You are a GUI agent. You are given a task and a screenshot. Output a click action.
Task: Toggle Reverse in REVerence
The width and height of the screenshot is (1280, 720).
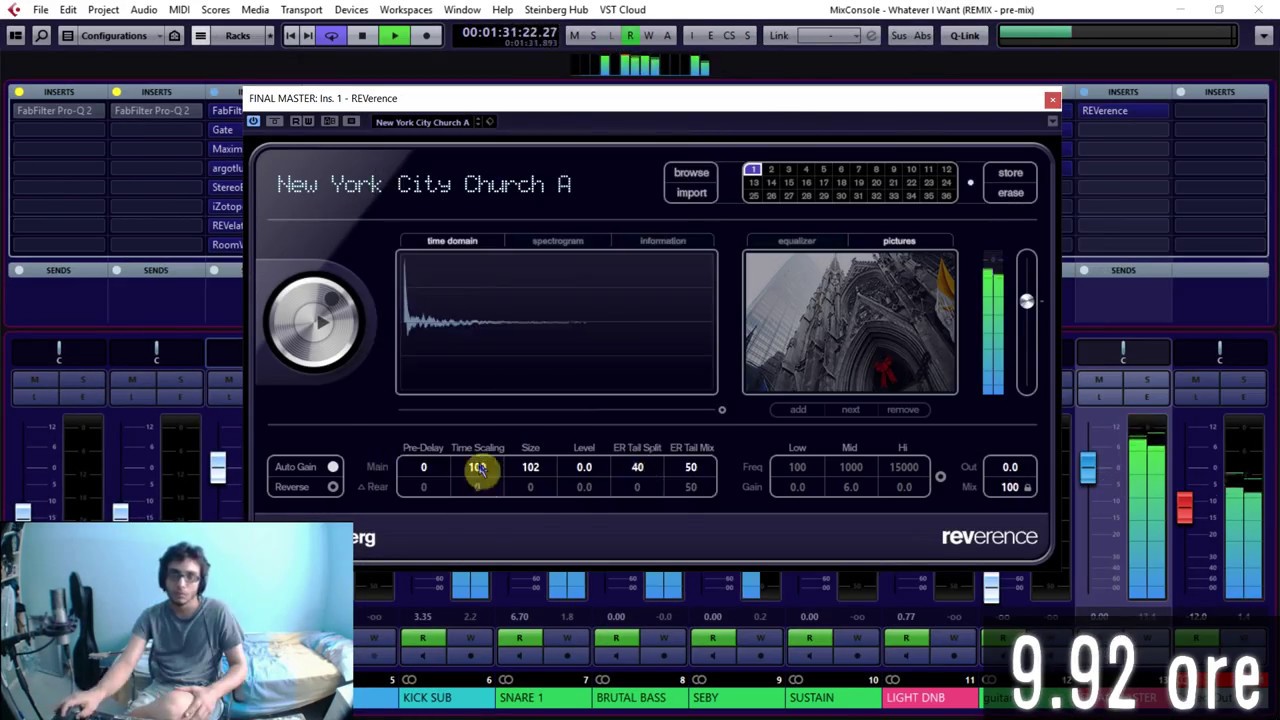tap(333, 487)
